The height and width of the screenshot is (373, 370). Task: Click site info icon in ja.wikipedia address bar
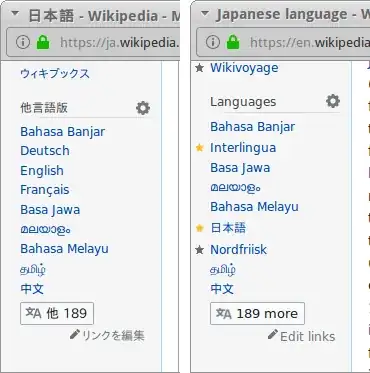pos(23,43)
